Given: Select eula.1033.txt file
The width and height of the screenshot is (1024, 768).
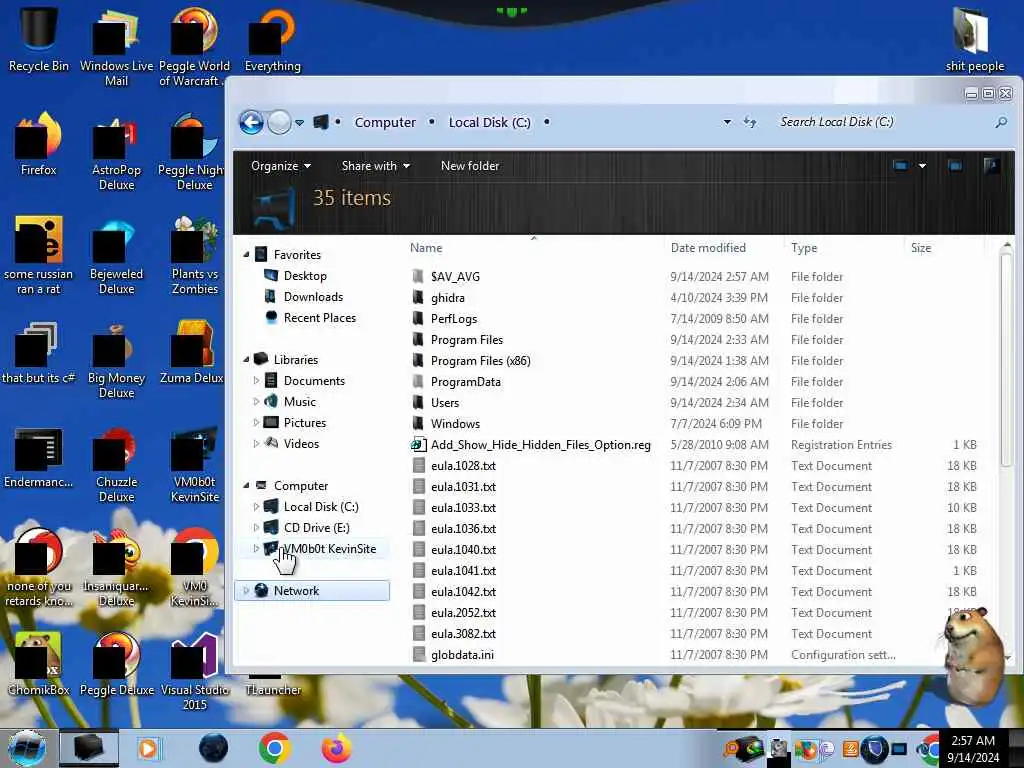Looking at the screenshot, I should [463, 507].
